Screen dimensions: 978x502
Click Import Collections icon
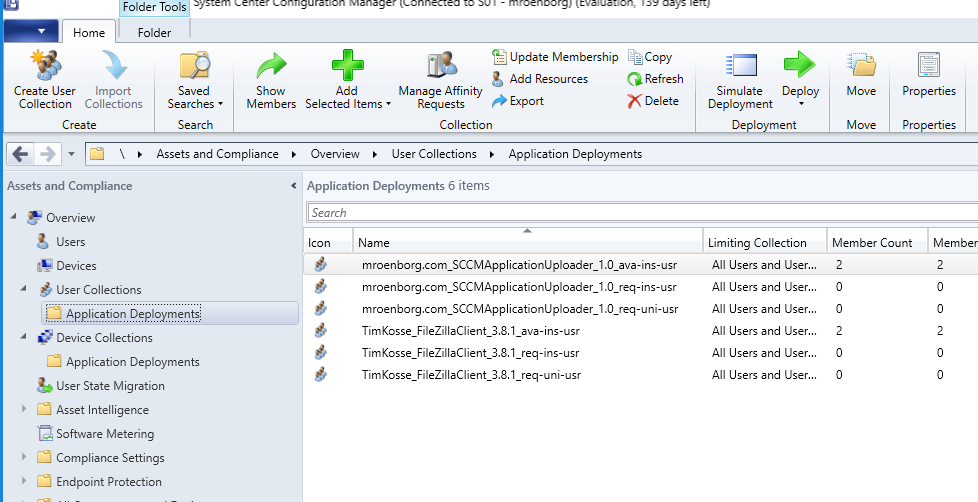coord(114,65)
